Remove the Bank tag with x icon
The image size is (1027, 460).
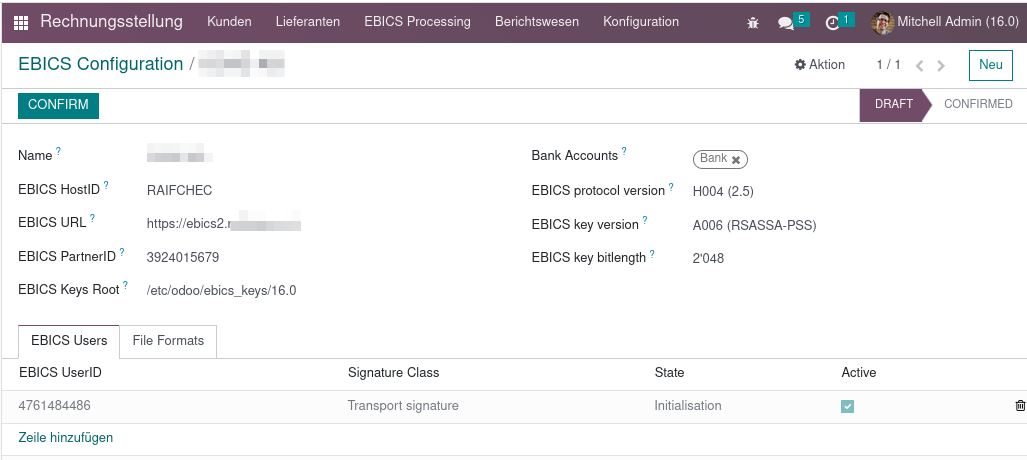(x=736, y=159)
